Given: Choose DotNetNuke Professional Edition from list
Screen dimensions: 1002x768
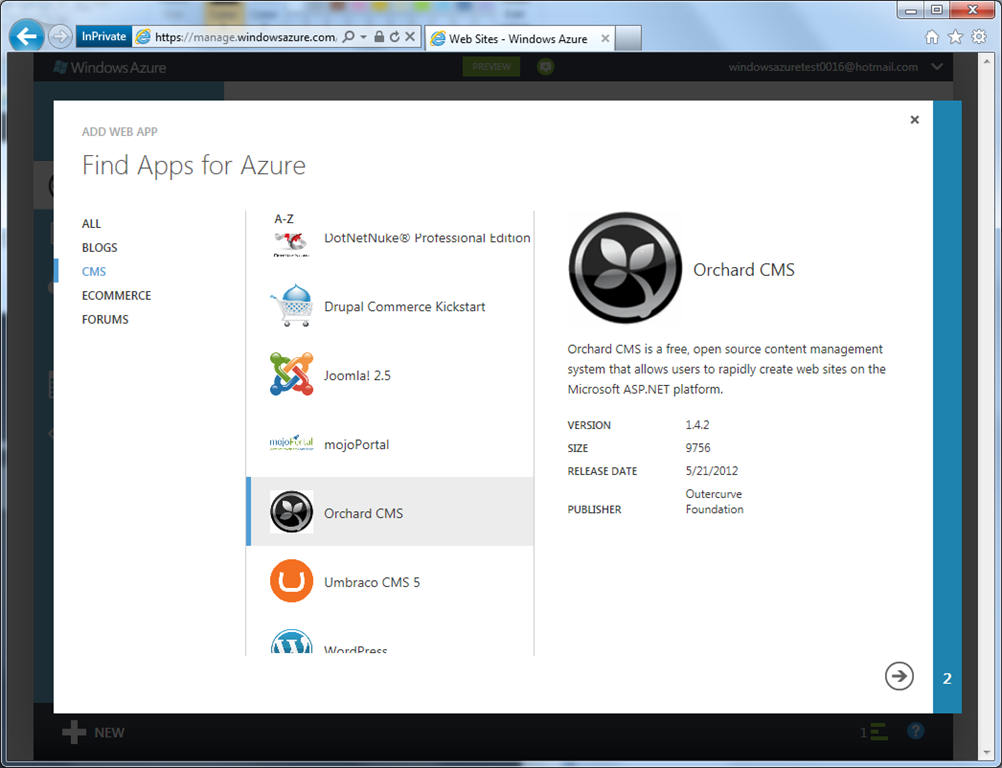Looking at the screenshot, I should 426,239.
